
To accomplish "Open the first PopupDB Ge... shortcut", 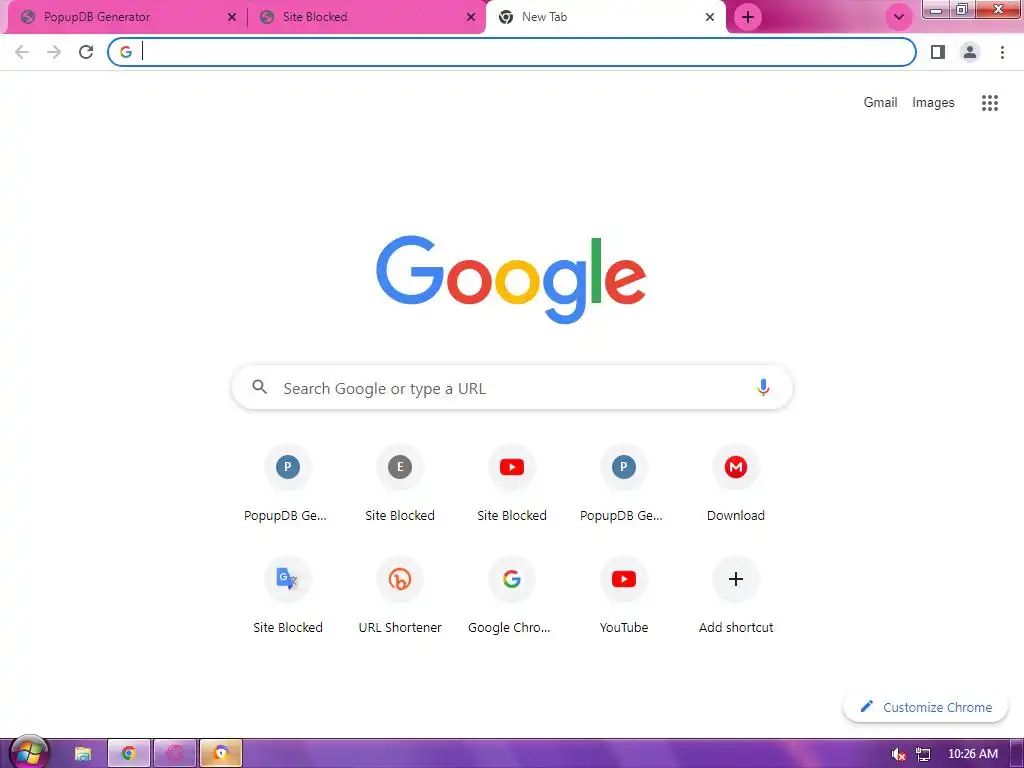I will pyautogui.click(x=287, y=484).
